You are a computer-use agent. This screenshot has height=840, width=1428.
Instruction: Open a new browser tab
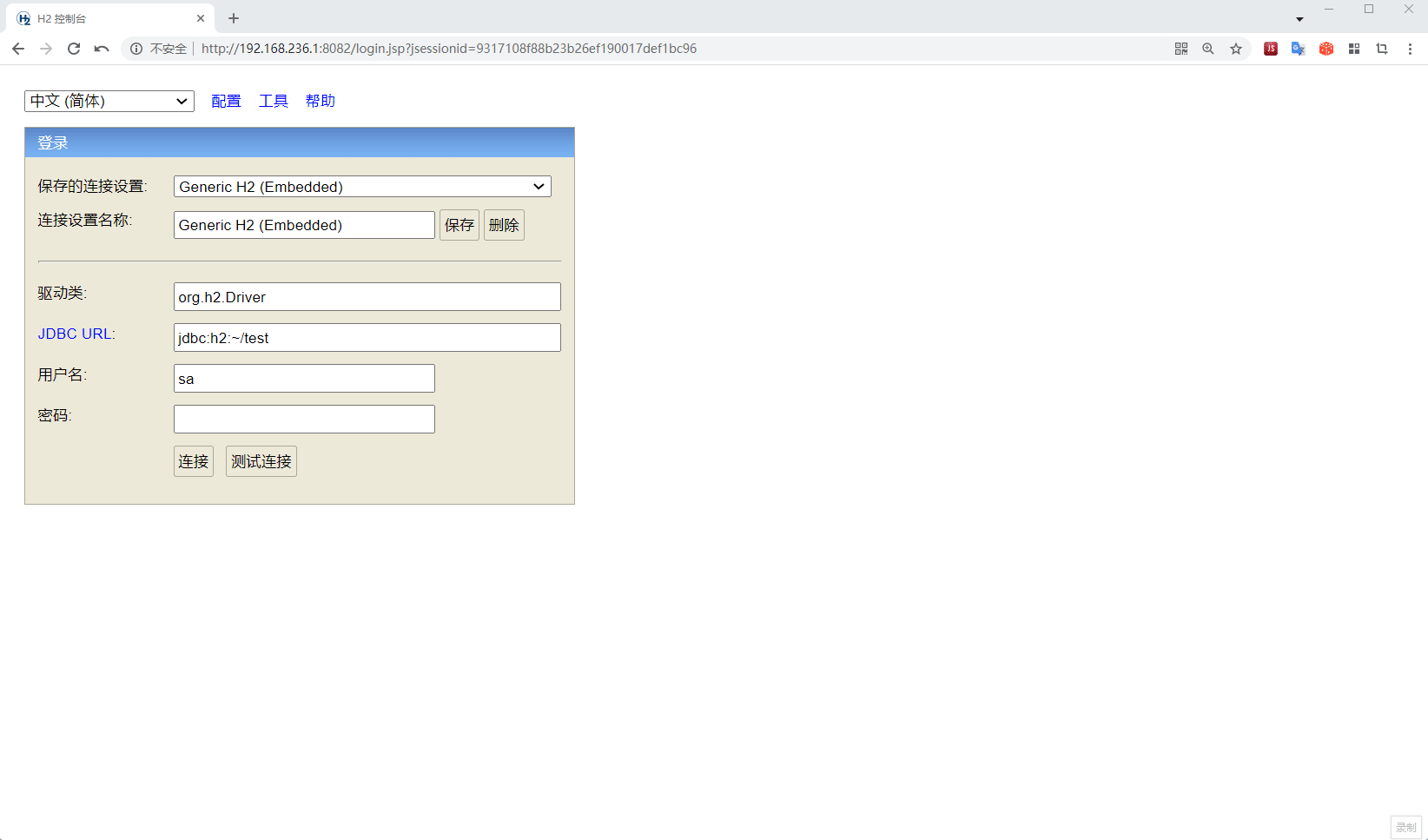(234, 18)
